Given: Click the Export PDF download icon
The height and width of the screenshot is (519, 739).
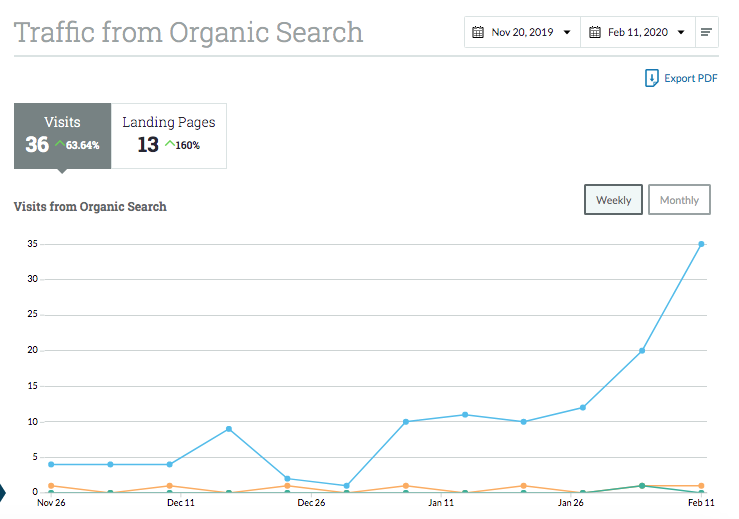Looking at the screenshot, I should click(x=651, y=78).
